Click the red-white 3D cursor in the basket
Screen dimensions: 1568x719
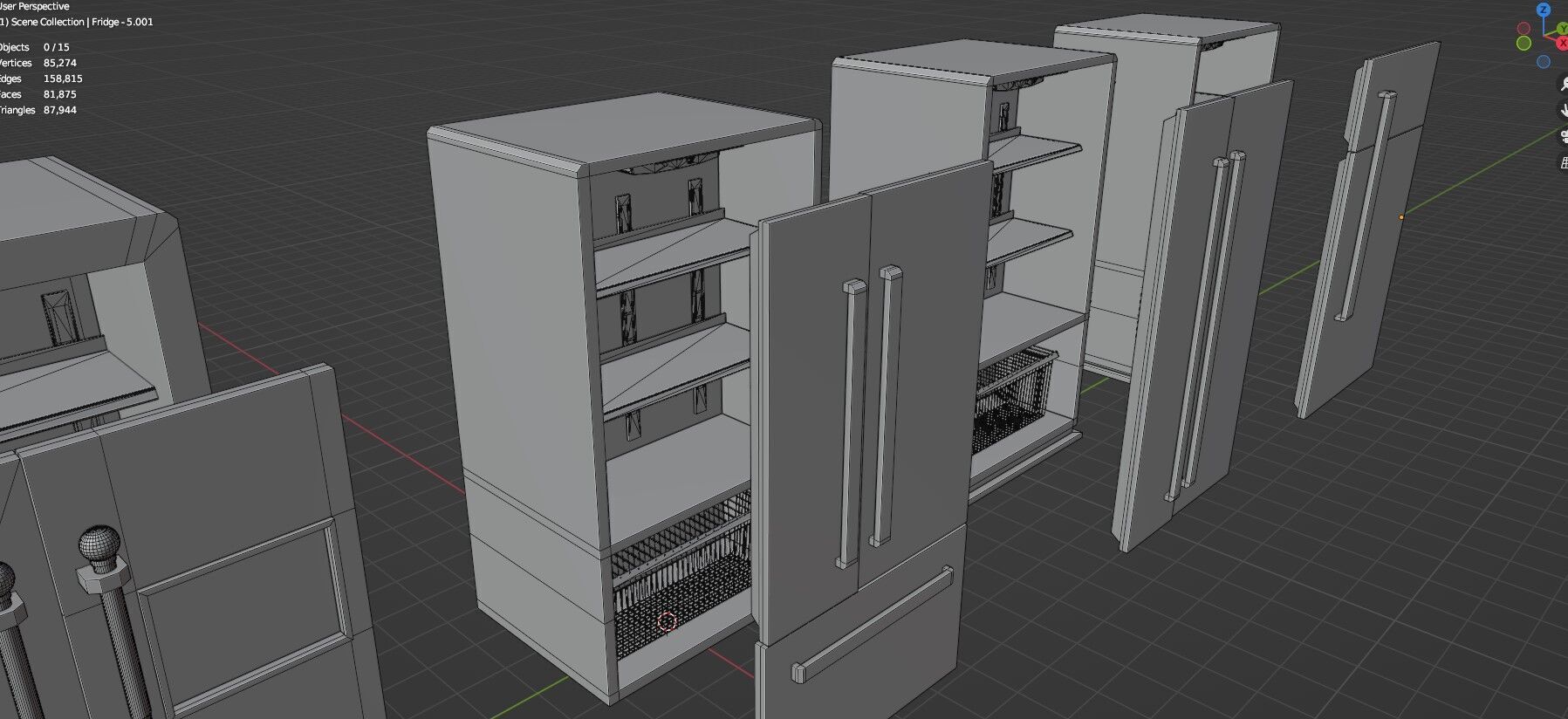(667, 622)
